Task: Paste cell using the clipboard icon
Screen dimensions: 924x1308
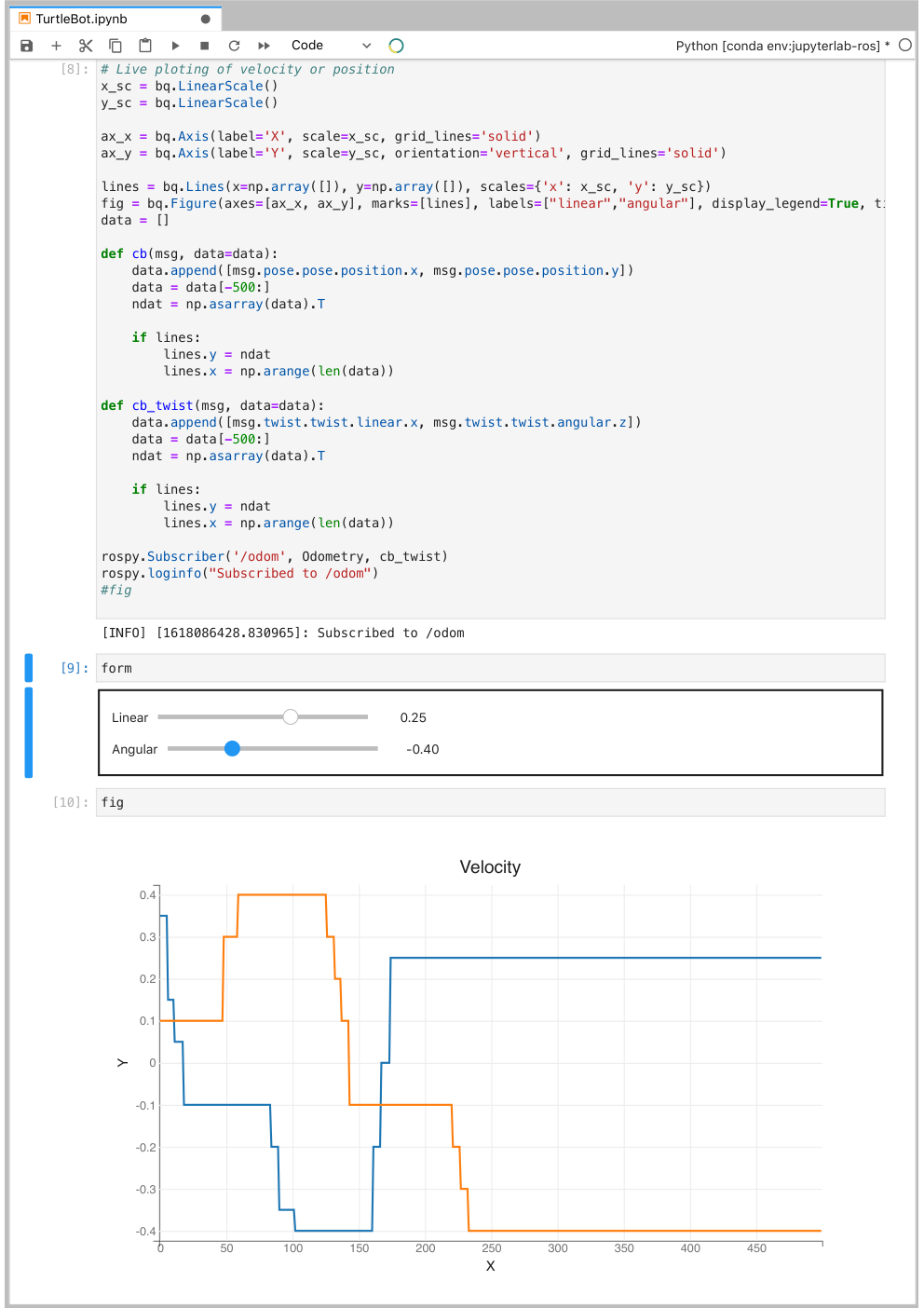Action: click(x=145, y=46)
